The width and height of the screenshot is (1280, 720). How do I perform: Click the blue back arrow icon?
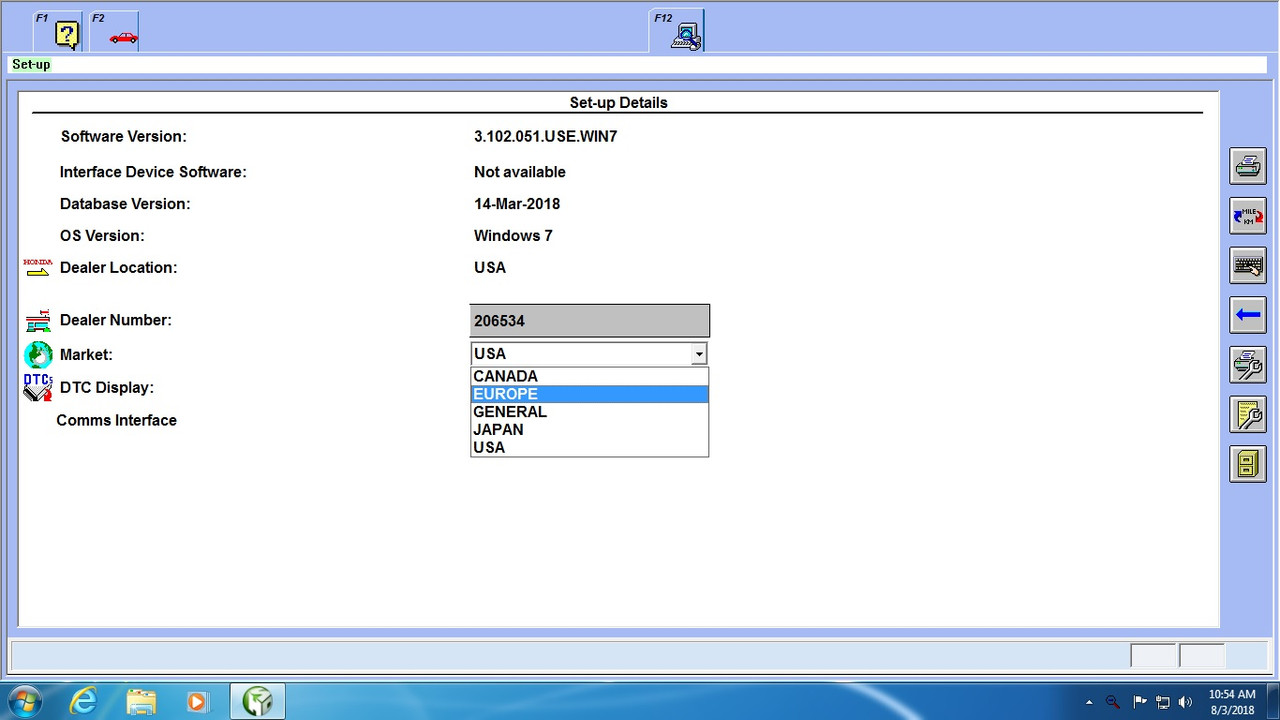coord(1248,315)
